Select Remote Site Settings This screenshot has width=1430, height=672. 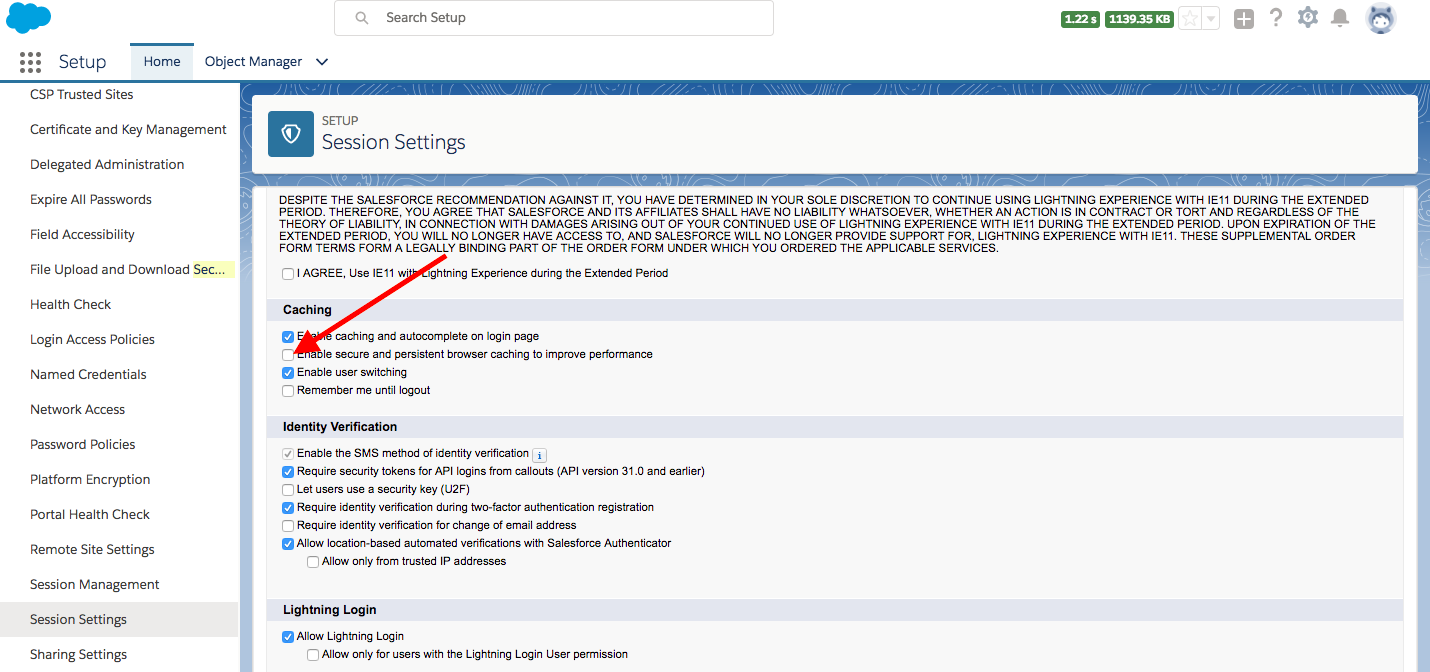point(92,550)
